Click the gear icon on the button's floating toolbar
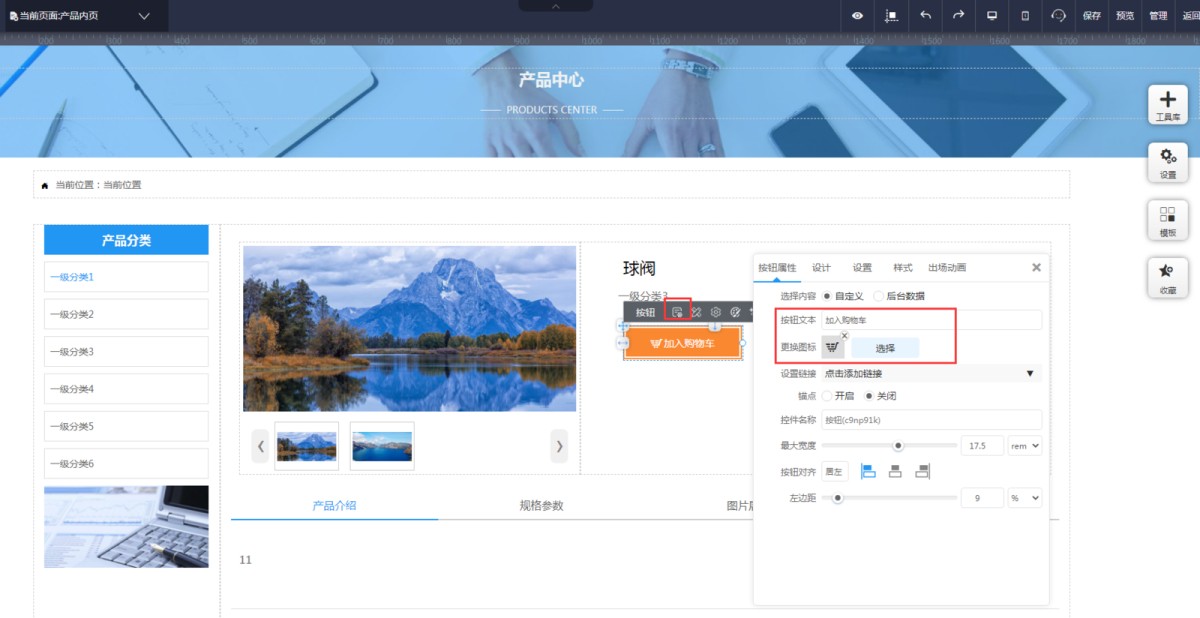Screen dimensions: 1200x618 716,312
